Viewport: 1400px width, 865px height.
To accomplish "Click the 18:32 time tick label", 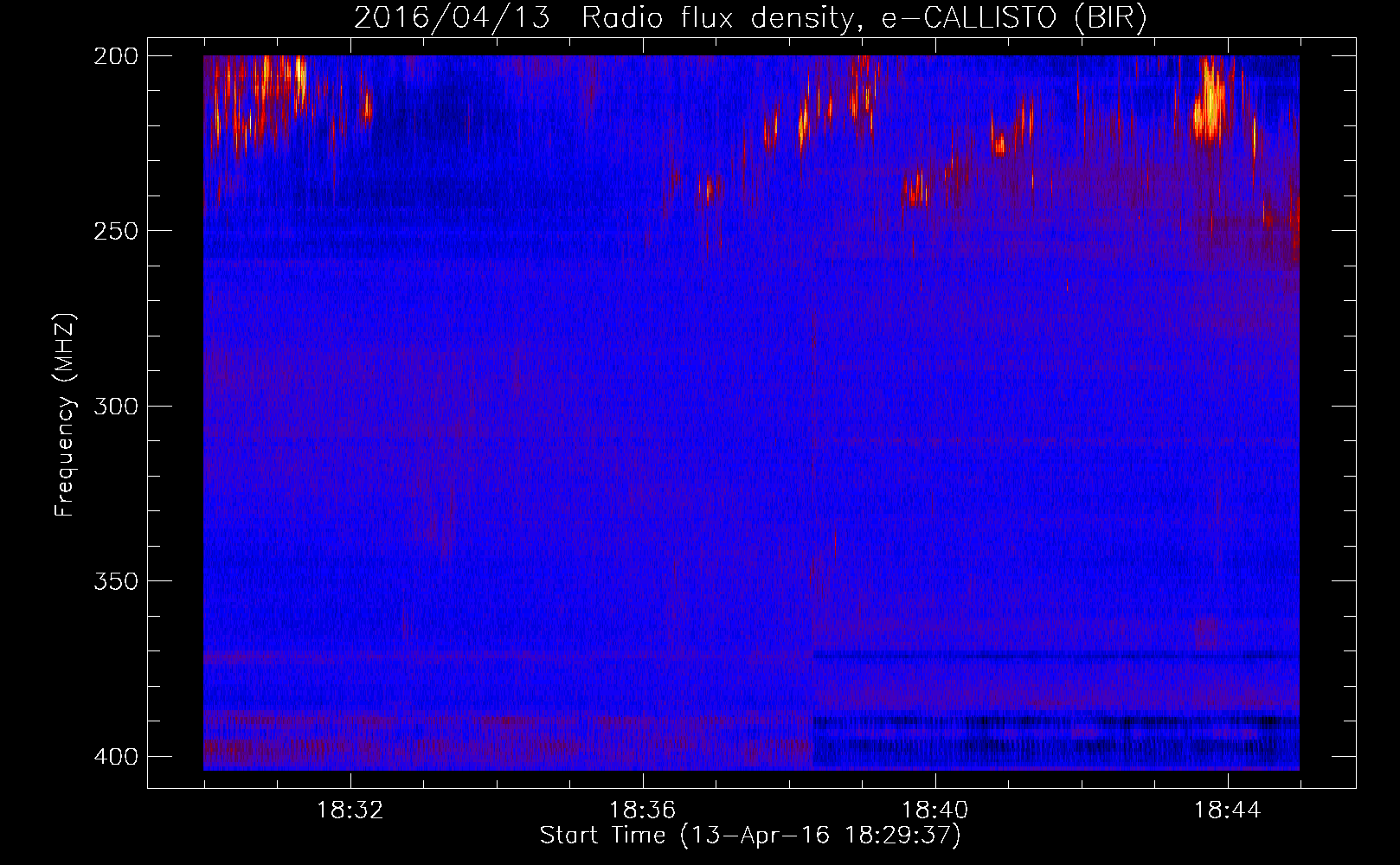I will [350, 811].
